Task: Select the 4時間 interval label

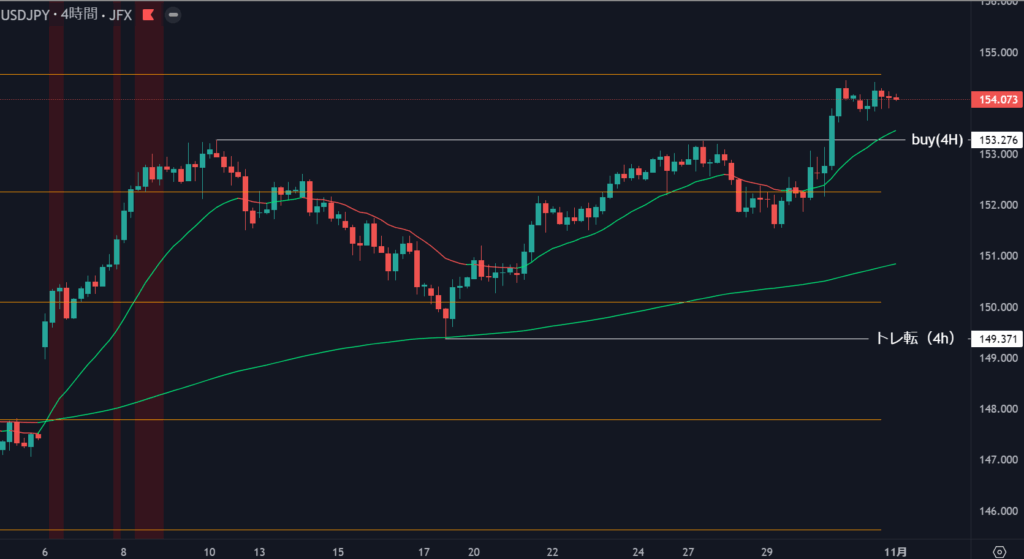Action: point(81,15)
